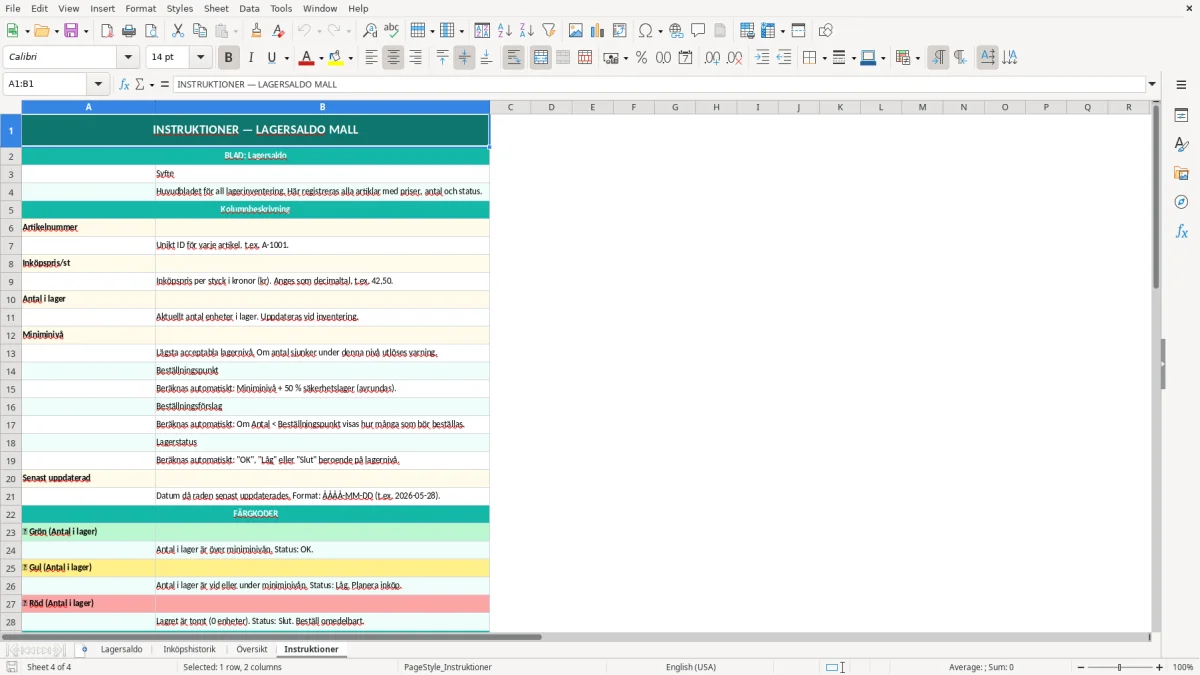The height and width of the screenshot is (675, 1200).
Task: Toggle Align Right
Action: point(415,58)
